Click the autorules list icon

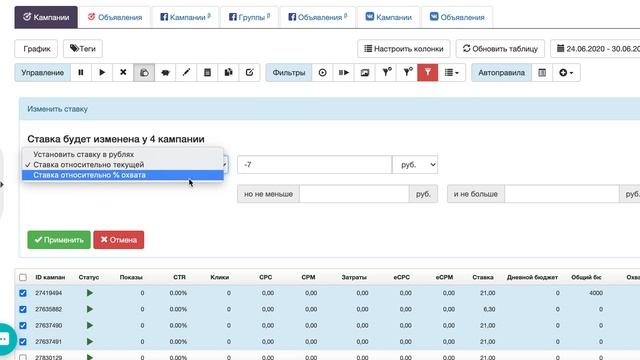pyautogui.click(x=542, y=73)
